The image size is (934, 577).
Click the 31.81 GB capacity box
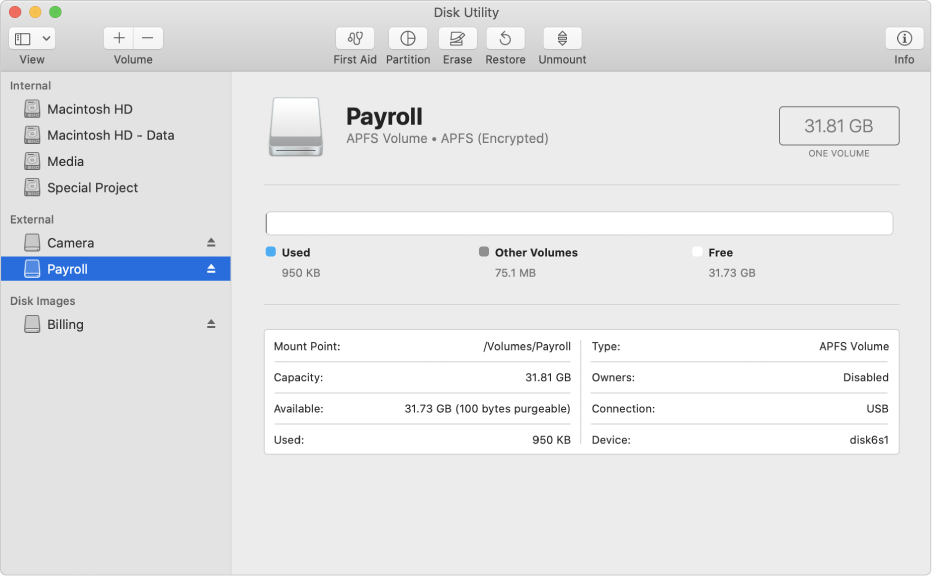click(x=839, y=126)
